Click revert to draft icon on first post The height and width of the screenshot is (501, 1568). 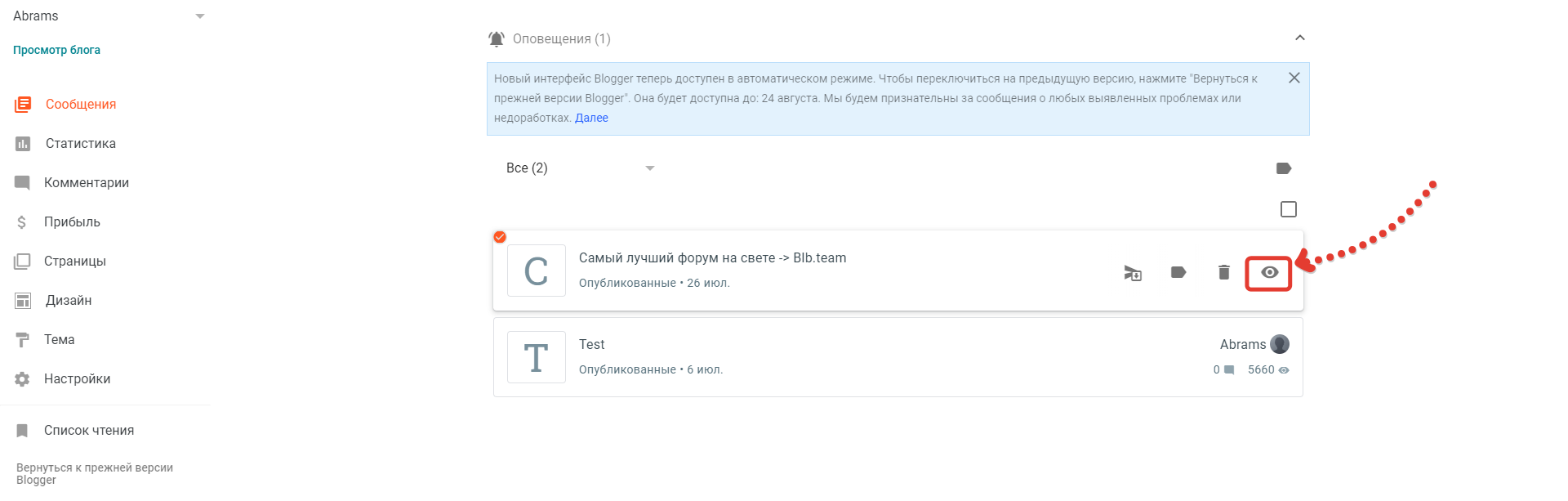point(1133,273)
